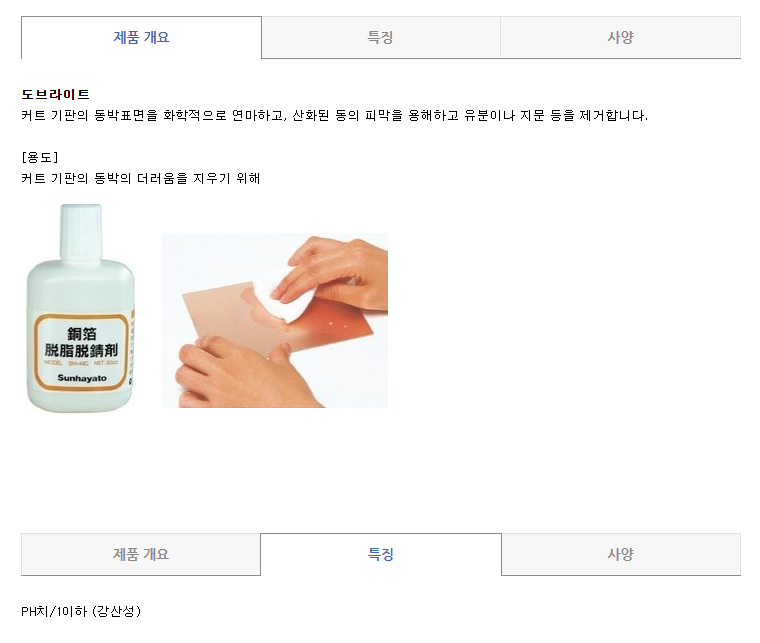
Task: Click the PH치/1이하 (강산성) text
Action: [81, 611]
